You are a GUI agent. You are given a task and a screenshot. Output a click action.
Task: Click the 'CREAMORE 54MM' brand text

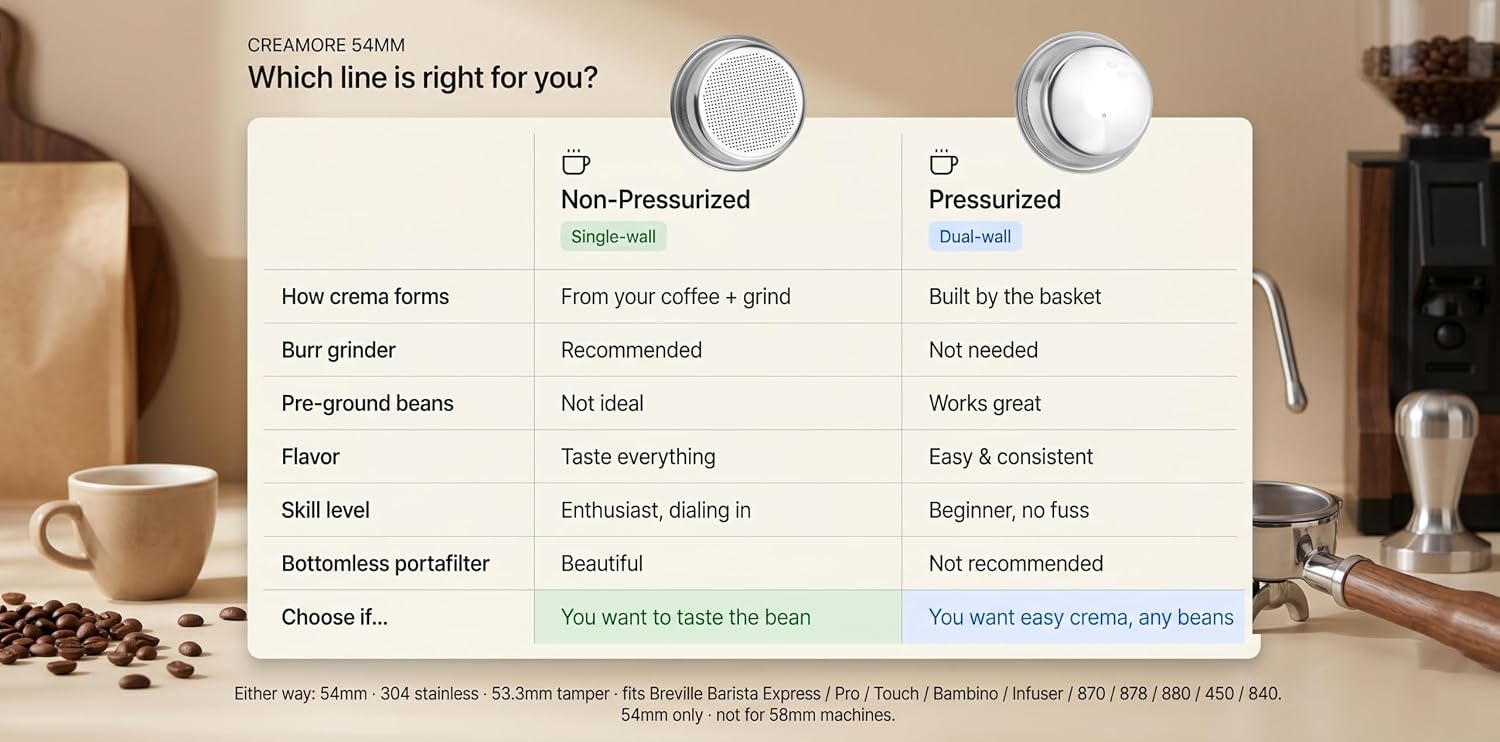tap(326, 45)
